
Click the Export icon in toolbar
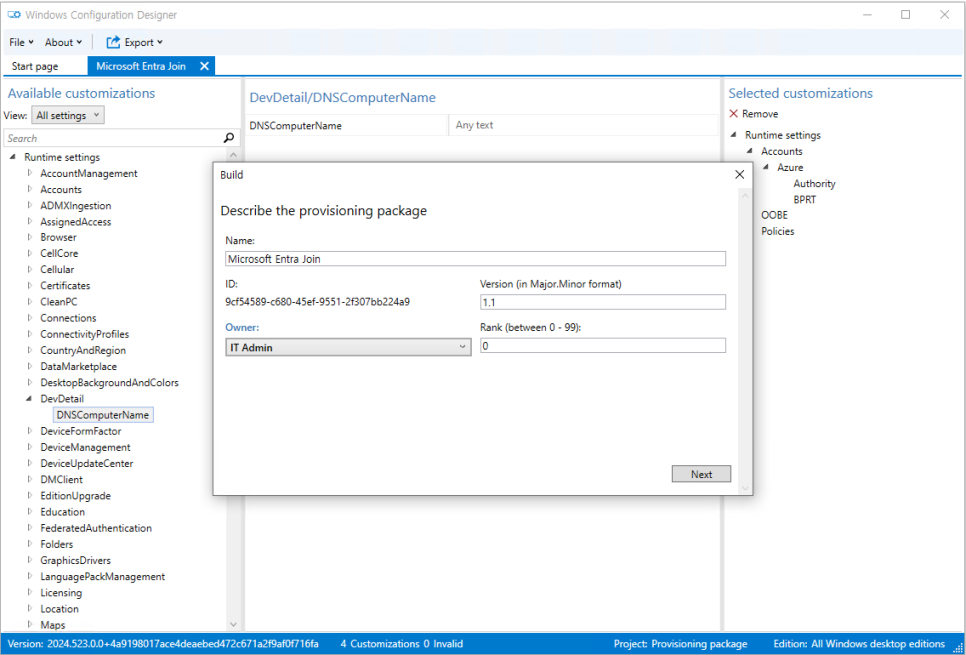[113, 42]
